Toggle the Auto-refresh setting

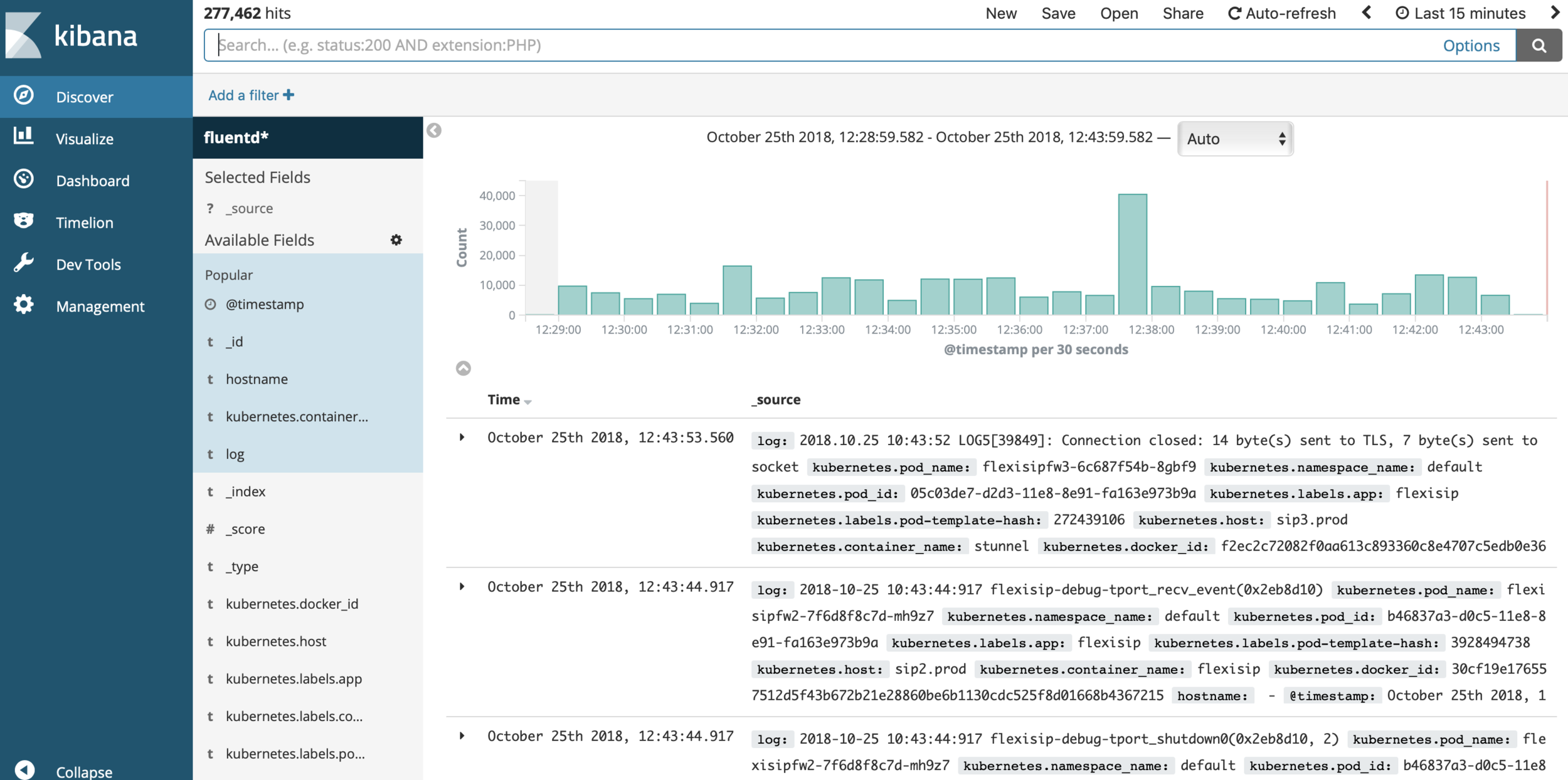click(1282, 13)
